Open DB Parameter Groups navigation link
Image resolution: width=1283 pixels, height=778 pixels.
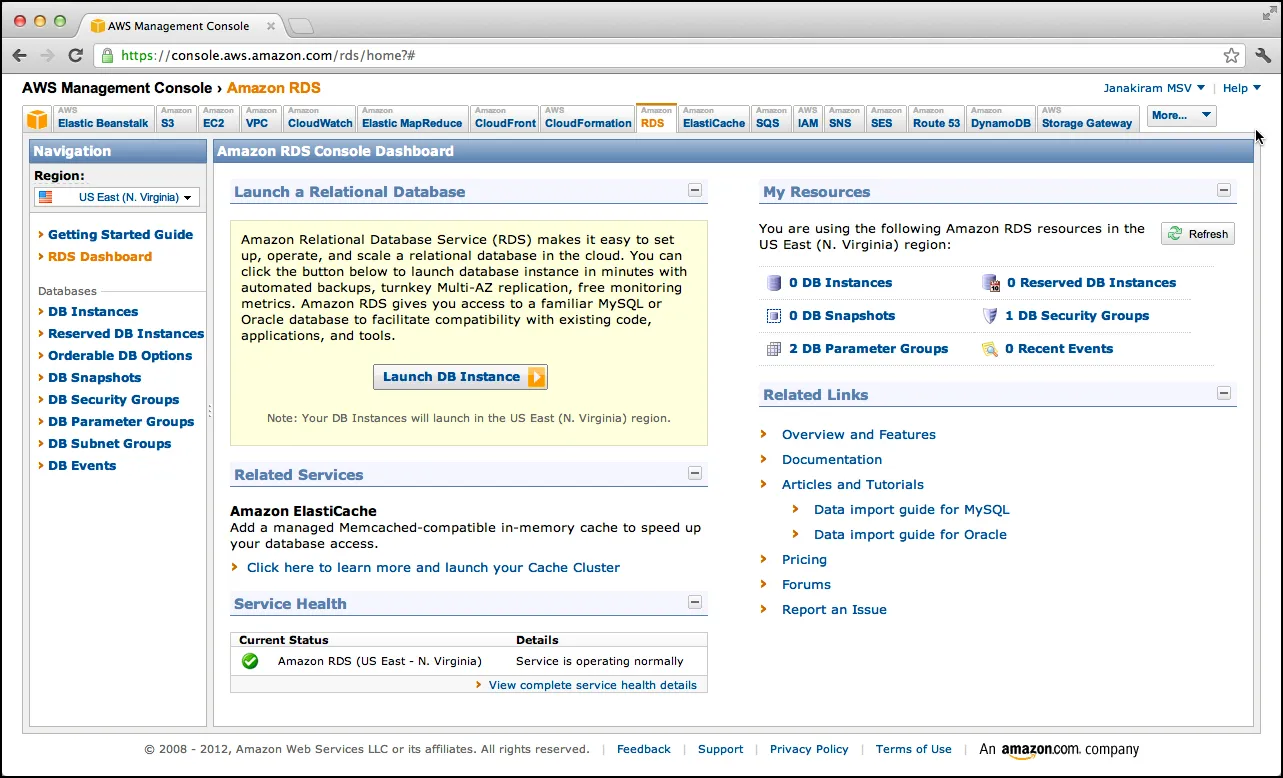click(x=121, y=421)
